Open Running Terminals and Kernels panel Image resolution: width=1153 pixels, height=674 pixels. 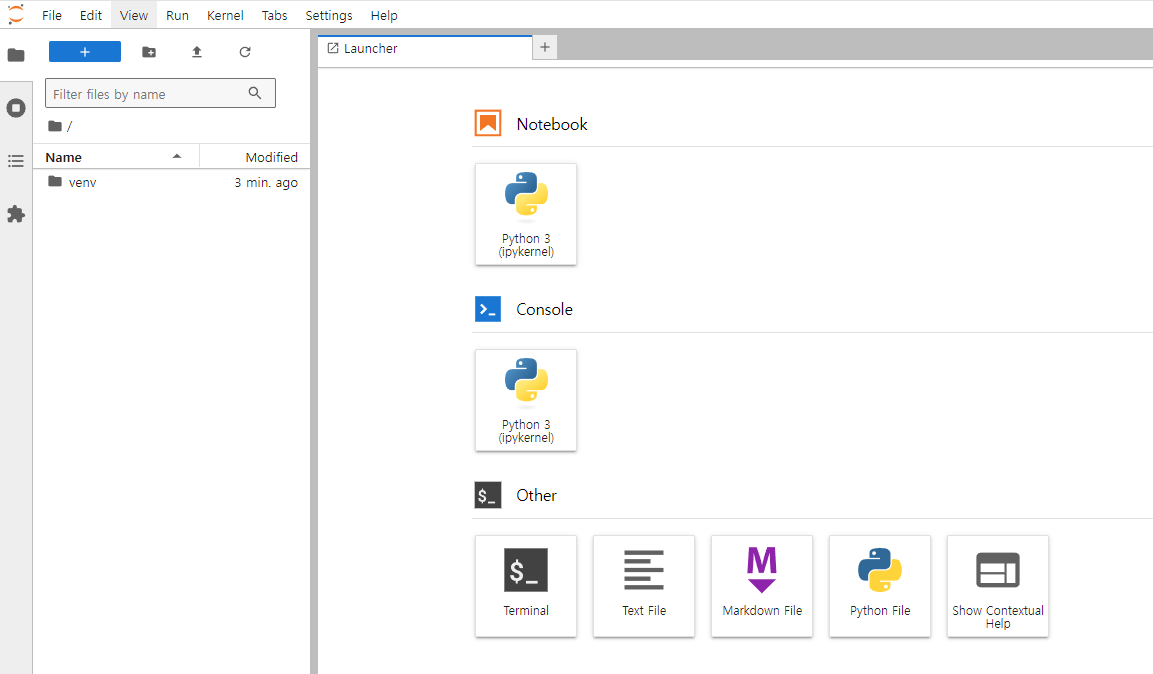(x=15, y=108)
